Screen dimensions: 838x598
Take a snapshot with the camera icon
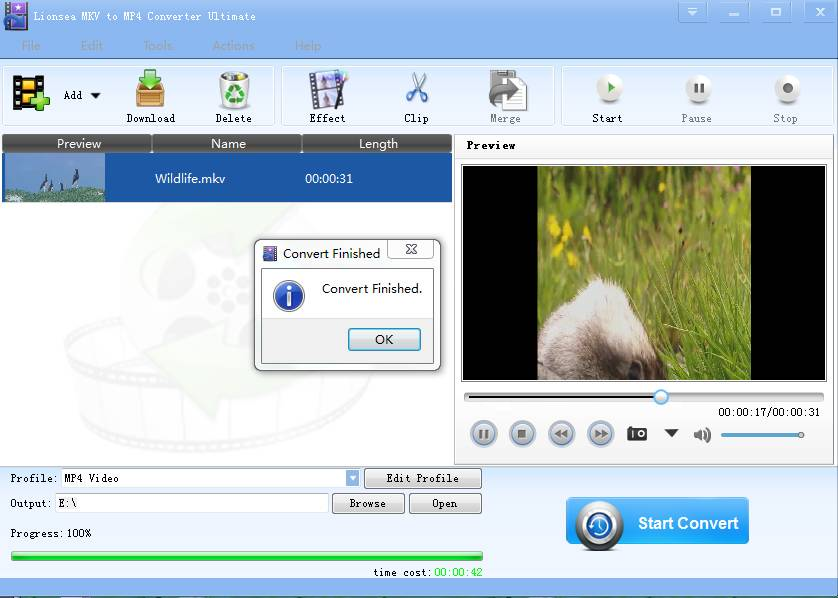pos(637,434)
